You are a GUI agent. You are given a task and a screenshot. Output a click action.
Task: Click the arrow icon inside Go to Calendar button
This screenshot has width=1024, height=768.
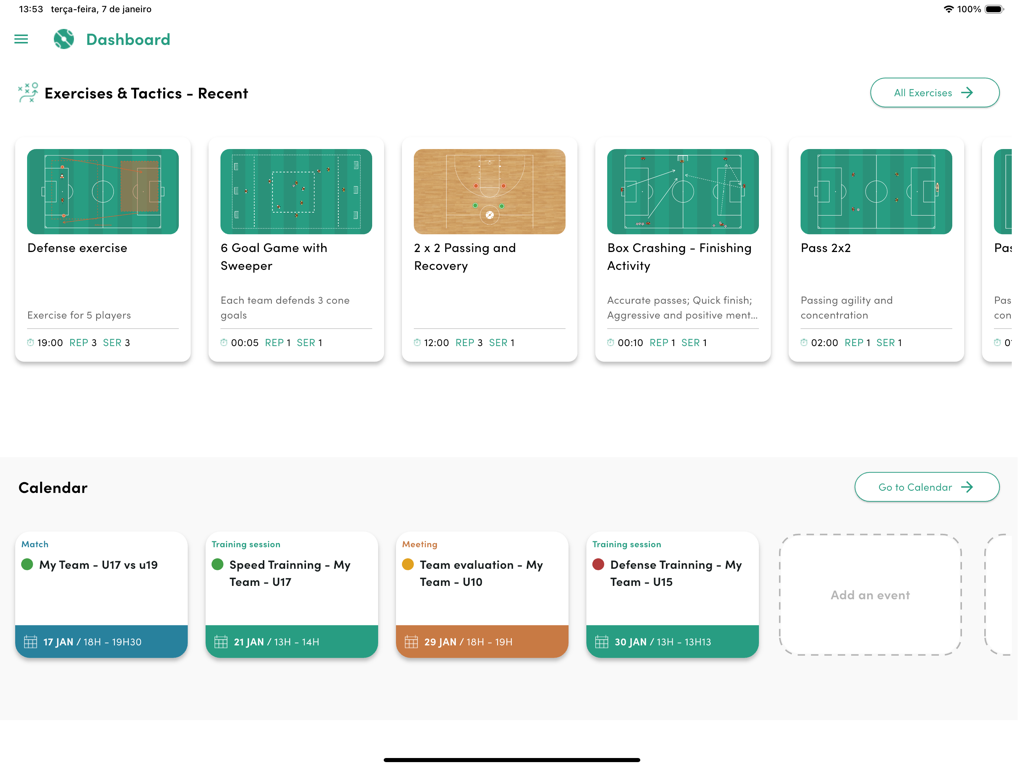(x=969, y=487)
